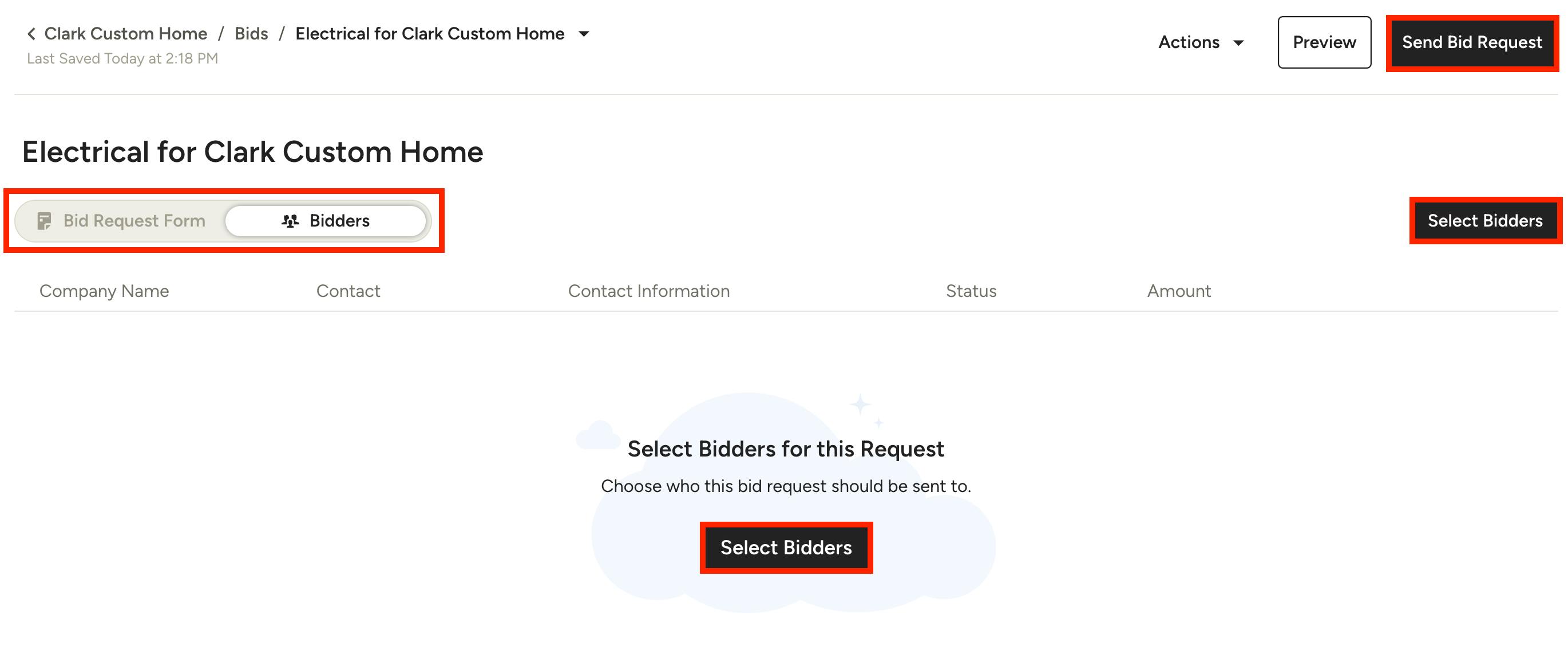
Task: Click the Electrical for Clark Custom Home breadcrumb
Action: (430, 34)
